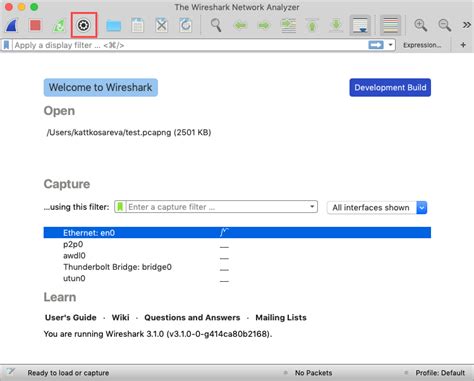The image size is (474, 381).
Task: Open capture options gear icon
Action: tap(83, 25)
